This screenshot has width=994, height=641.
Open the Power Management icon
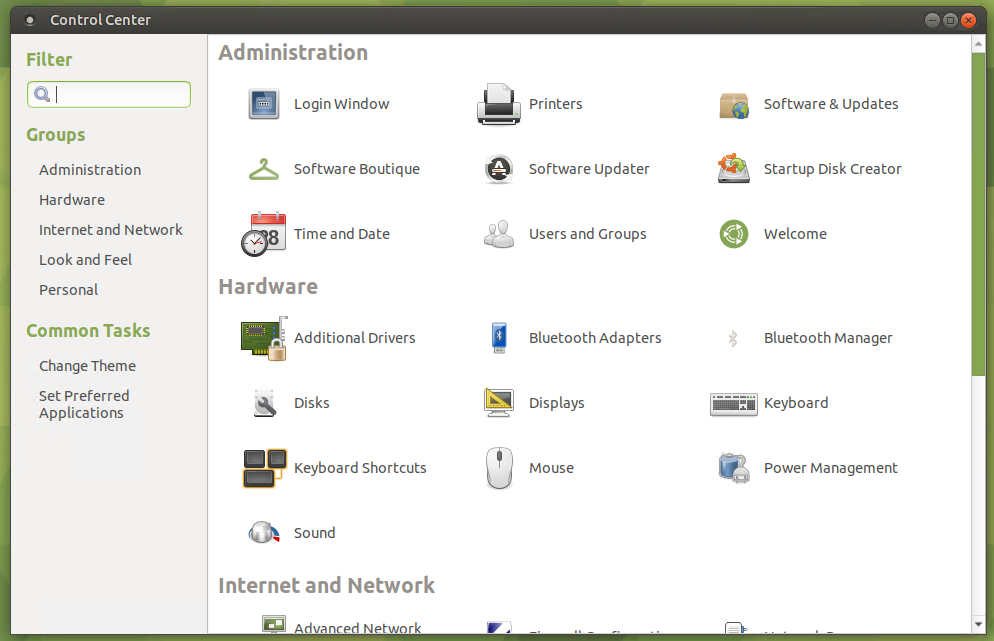734,468
